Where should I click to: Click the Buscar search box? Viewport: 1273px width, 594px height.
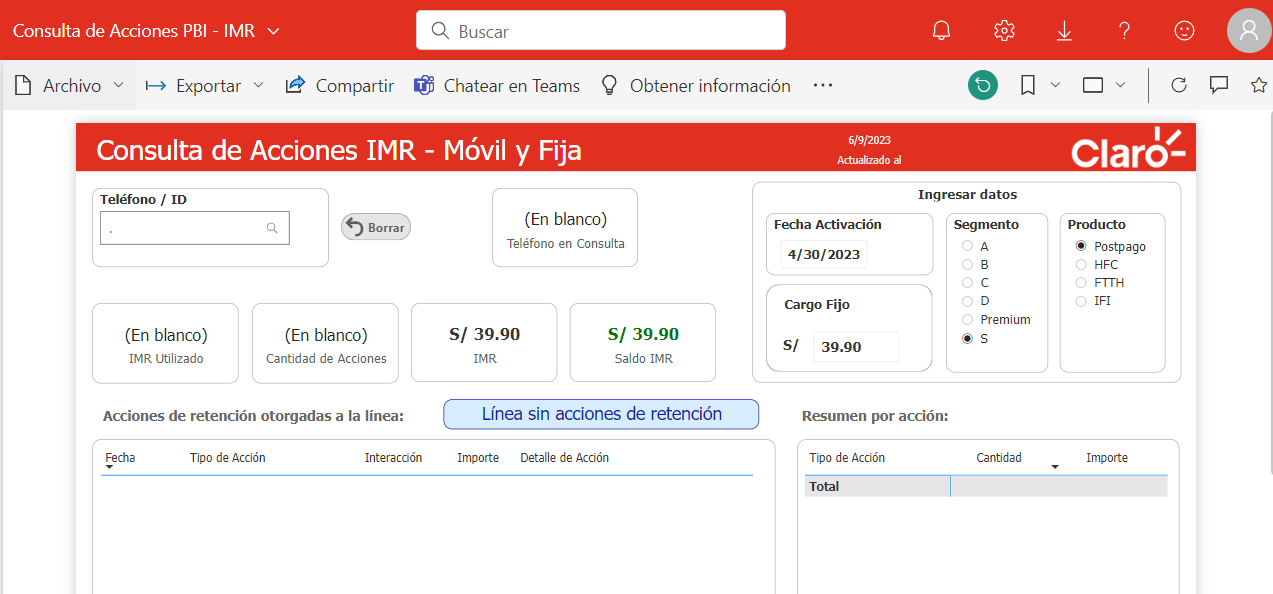coord(601,30)
